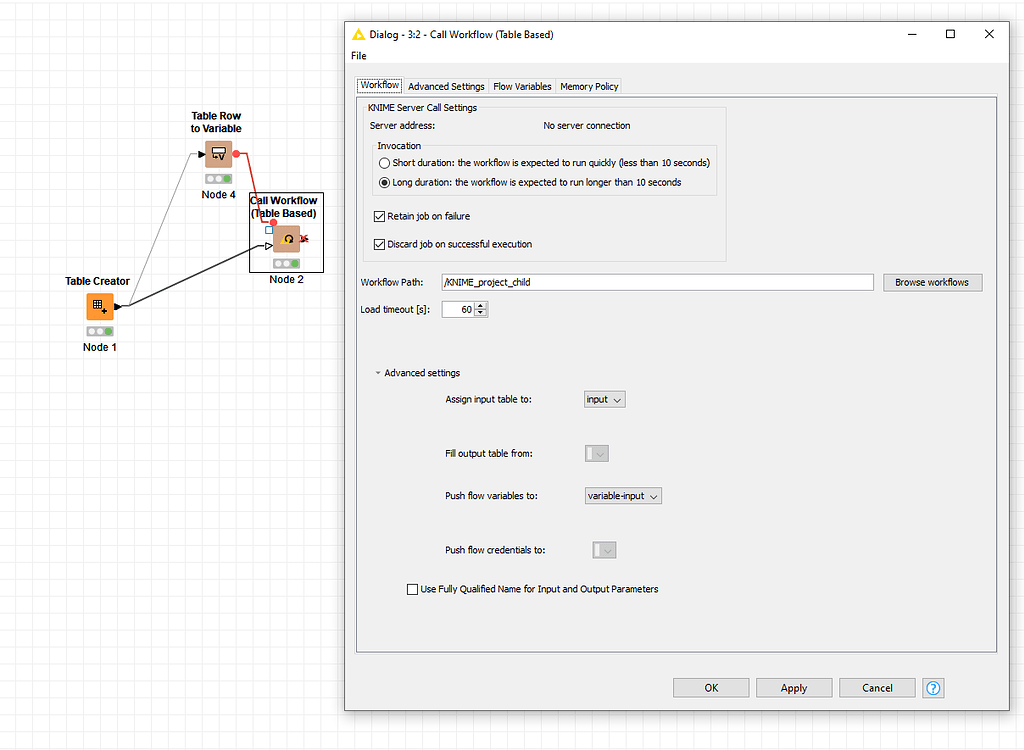Viewport: 1024px width, 750px height.
Task: Uncheck Retain job on failure
Action: (x=377, y=215)
